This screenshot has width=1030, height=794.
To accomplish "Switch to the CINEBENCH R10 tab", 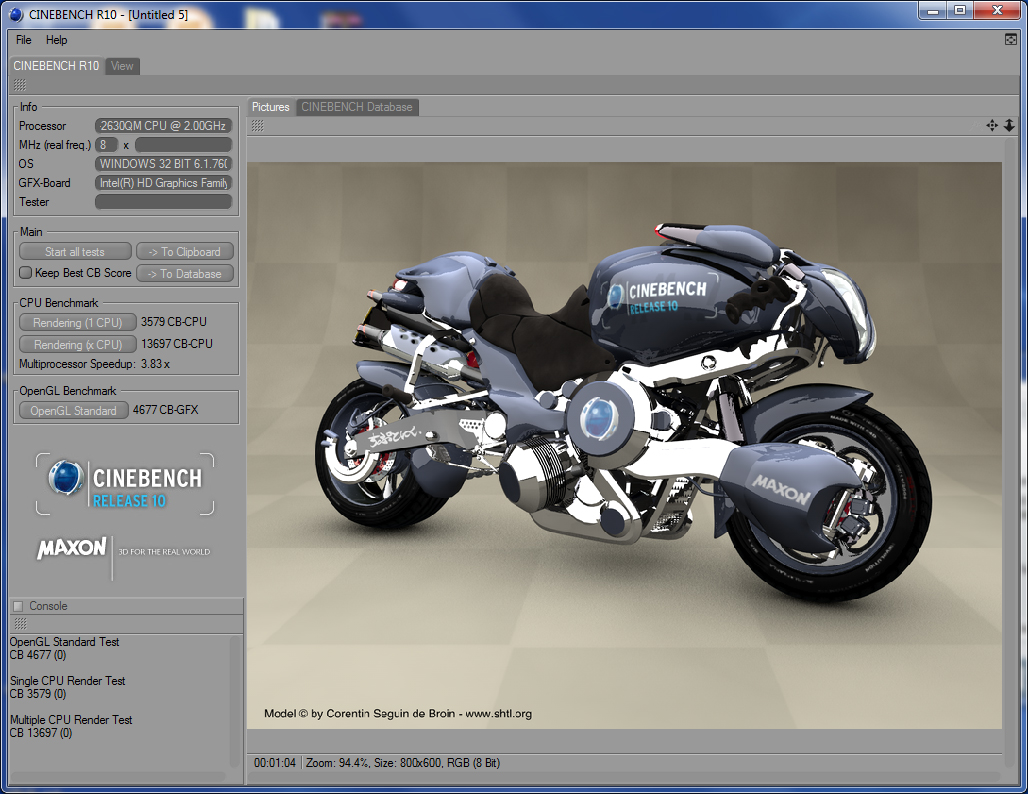I will point(56,66).
